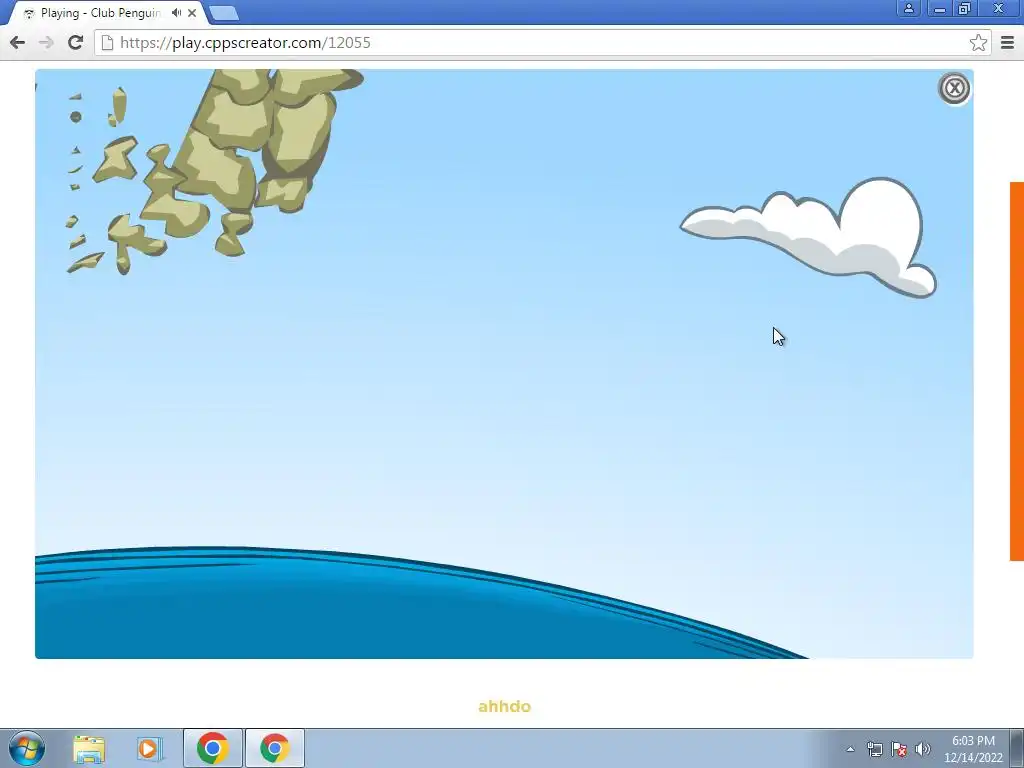Open the volume control in the tray
This screenshot has width=1024, height=768.
[x=923, y=749]
